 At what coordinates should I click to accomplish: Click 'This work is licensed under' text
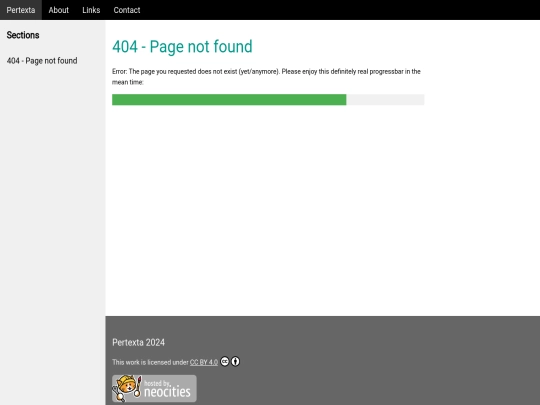150,362
